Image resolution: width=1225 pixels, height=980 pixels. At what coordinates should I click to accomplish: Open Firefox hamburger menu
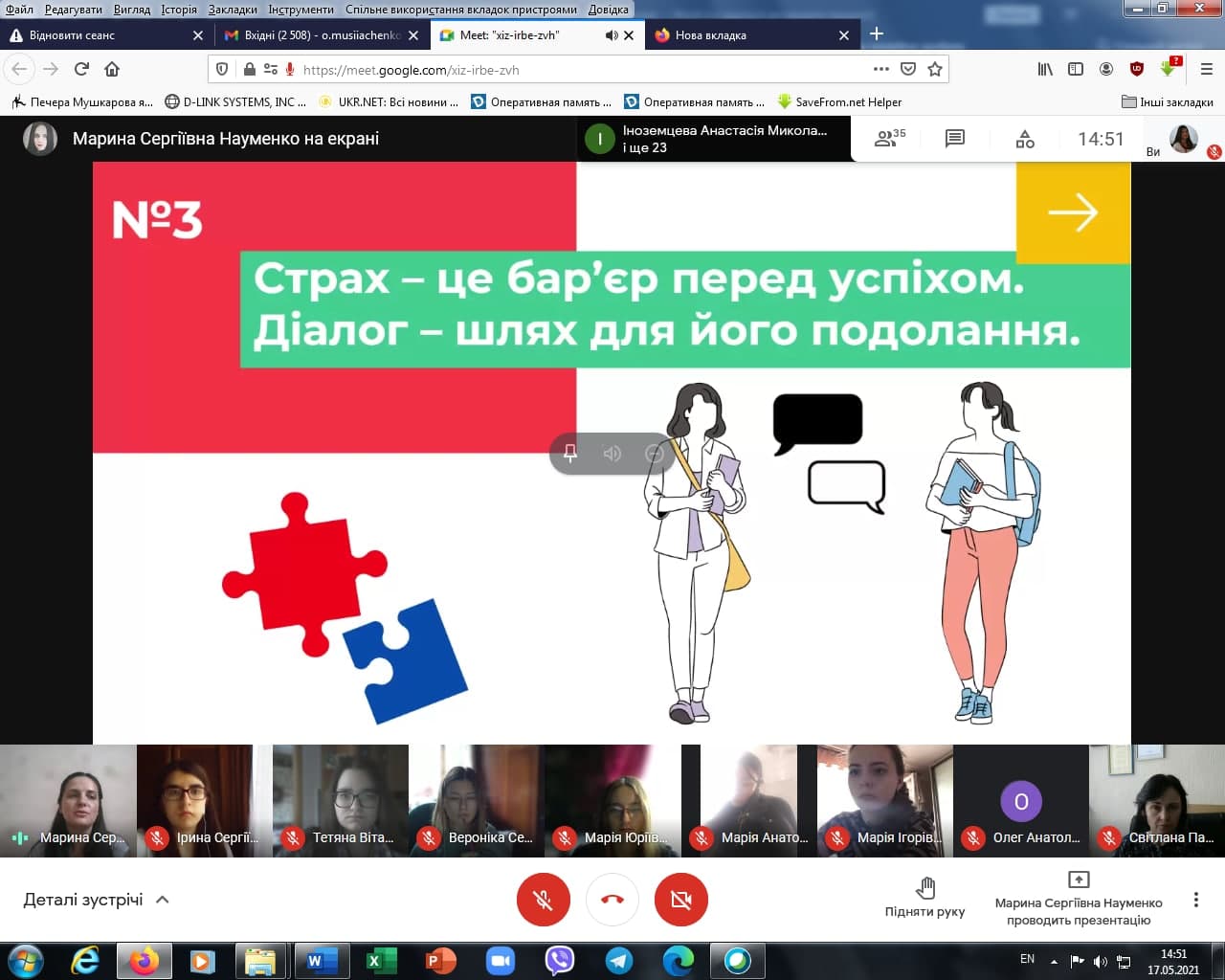coord(1206,69)
